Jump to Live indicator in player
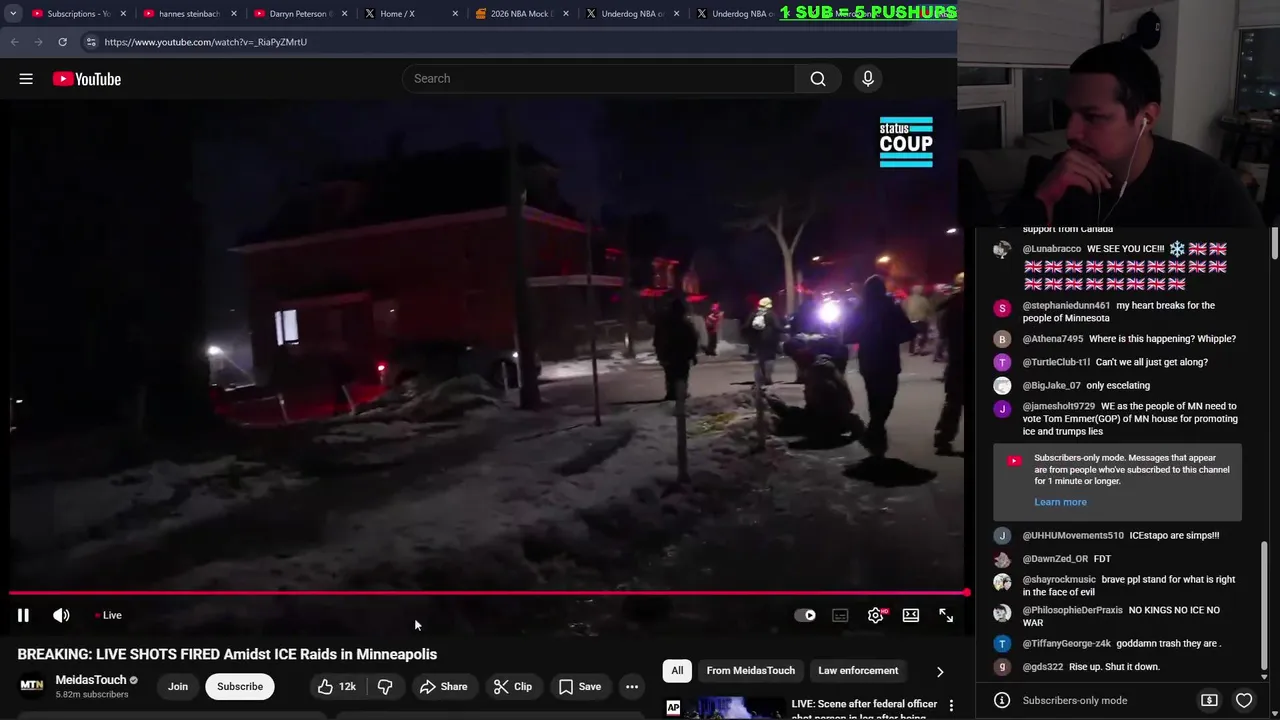The height and width of the screenshot is (720, 1280). [108, 616]
